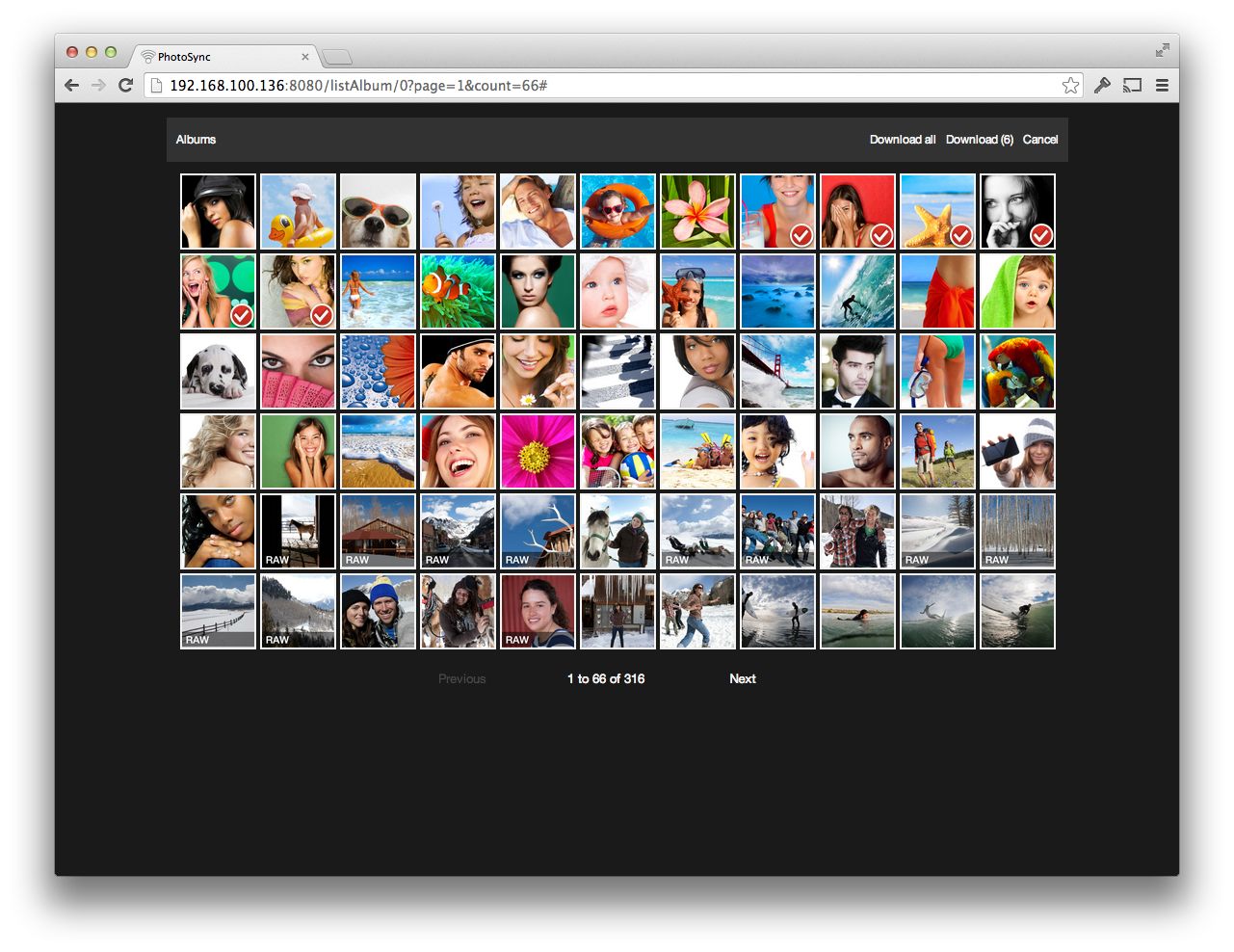
Task: Select the Dalmatian puppy photo
Action: (218, 371)
